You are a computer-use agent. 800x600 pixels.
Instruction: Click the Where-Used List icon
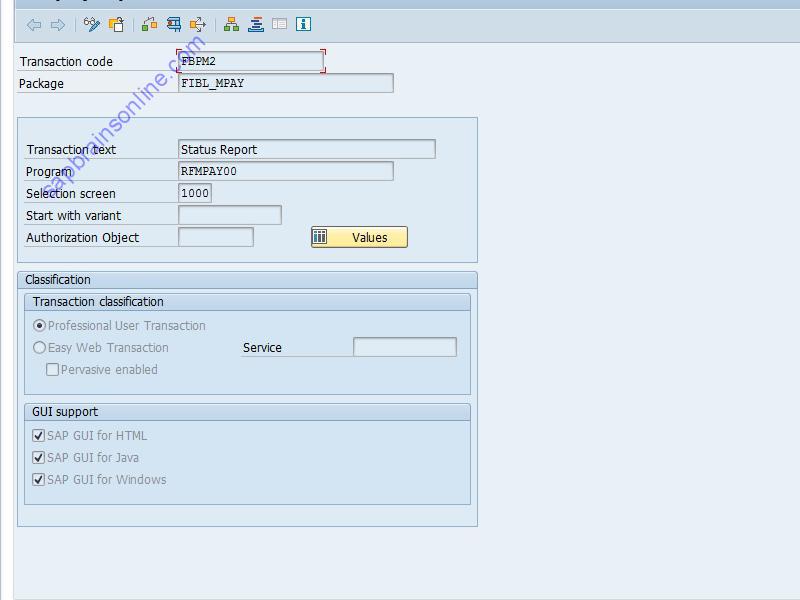[149, 24]
